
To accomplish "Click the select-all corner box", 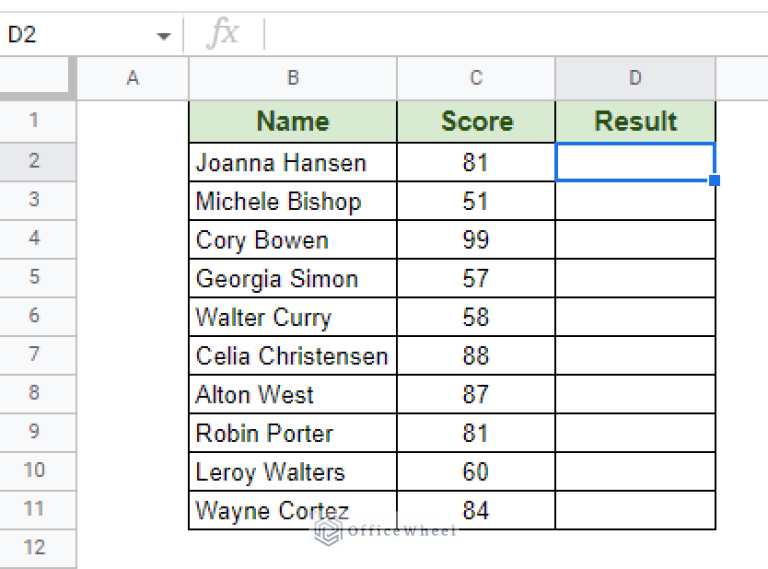I will 37,78.
